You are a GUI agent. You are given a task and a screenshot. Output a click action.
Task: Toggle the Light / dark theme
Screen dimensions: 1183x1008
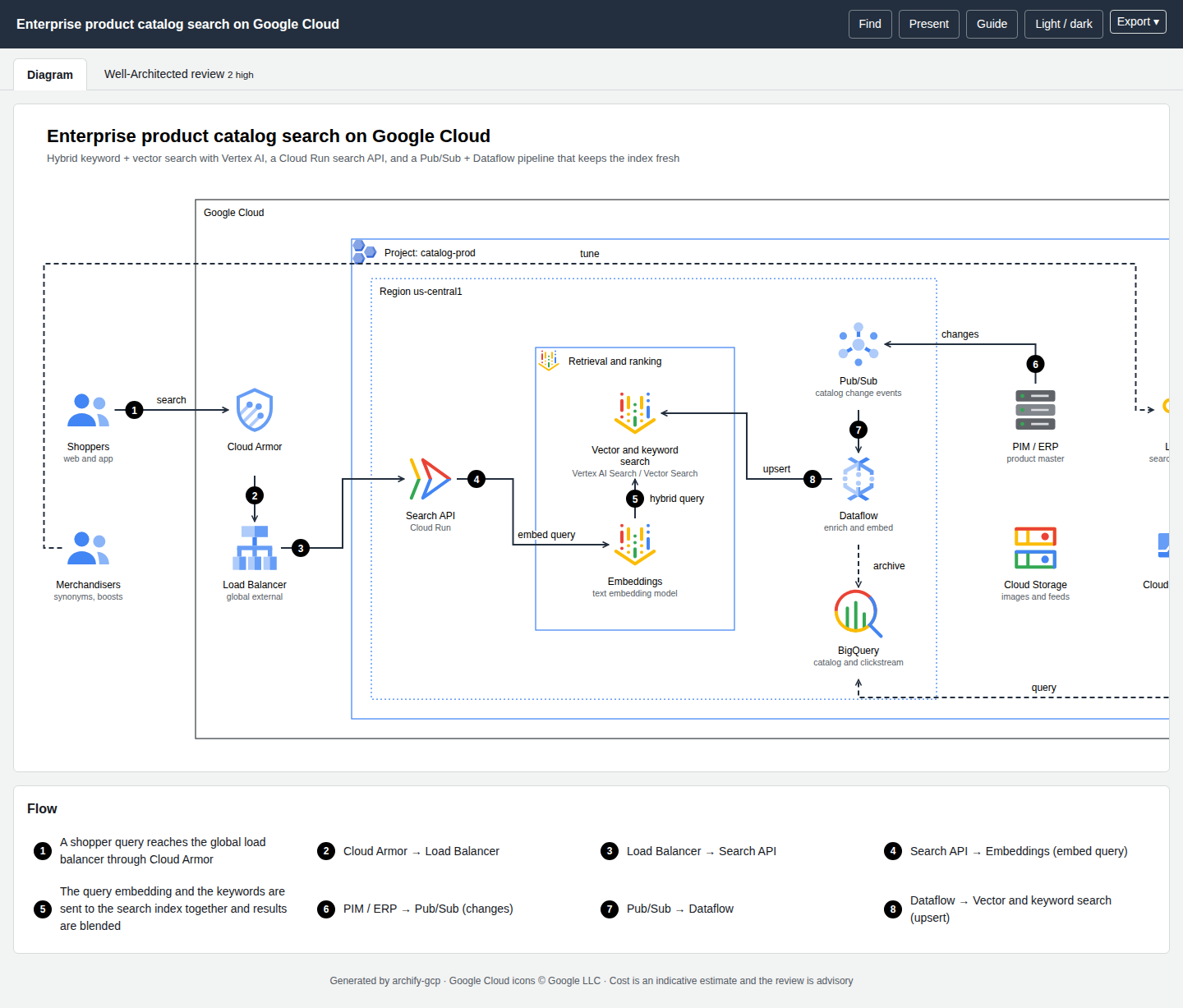(x=1064, y=24)
